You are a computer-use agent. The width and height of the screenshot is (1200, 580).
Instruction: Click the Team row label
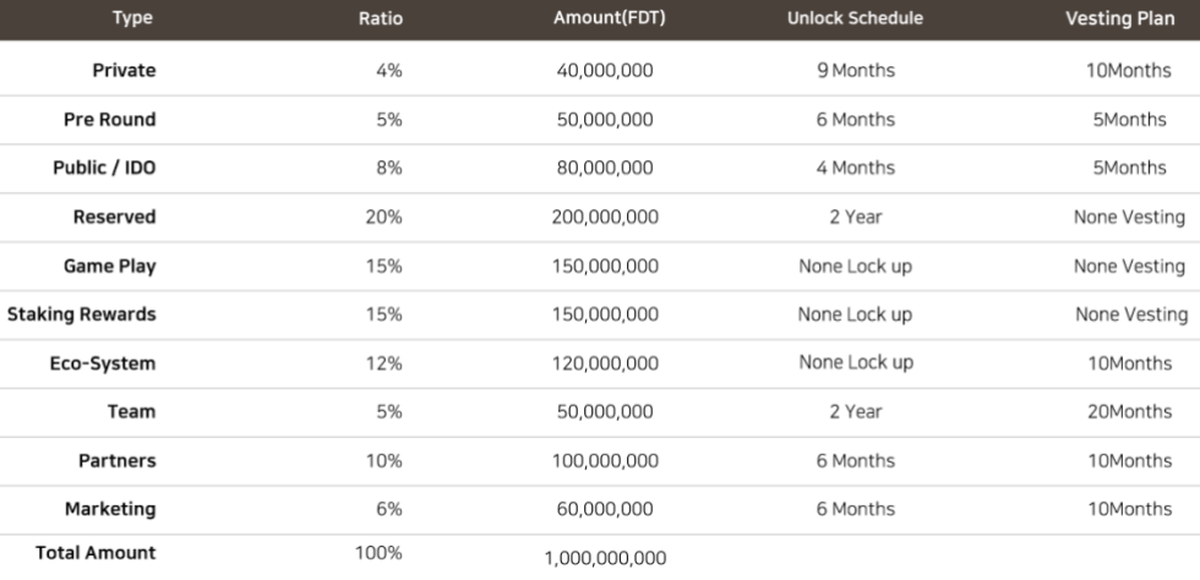pos(131,411)
